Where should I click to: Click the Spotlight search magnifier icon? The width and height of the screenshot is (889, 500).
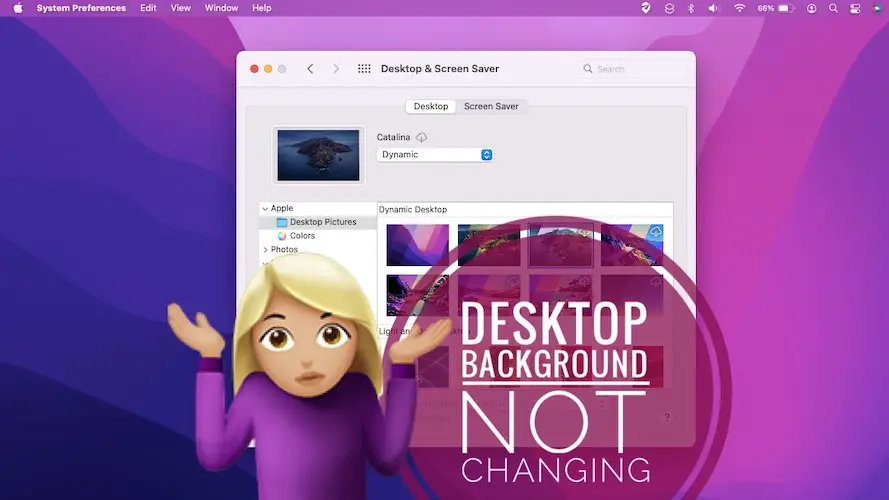tap(833, 8)
